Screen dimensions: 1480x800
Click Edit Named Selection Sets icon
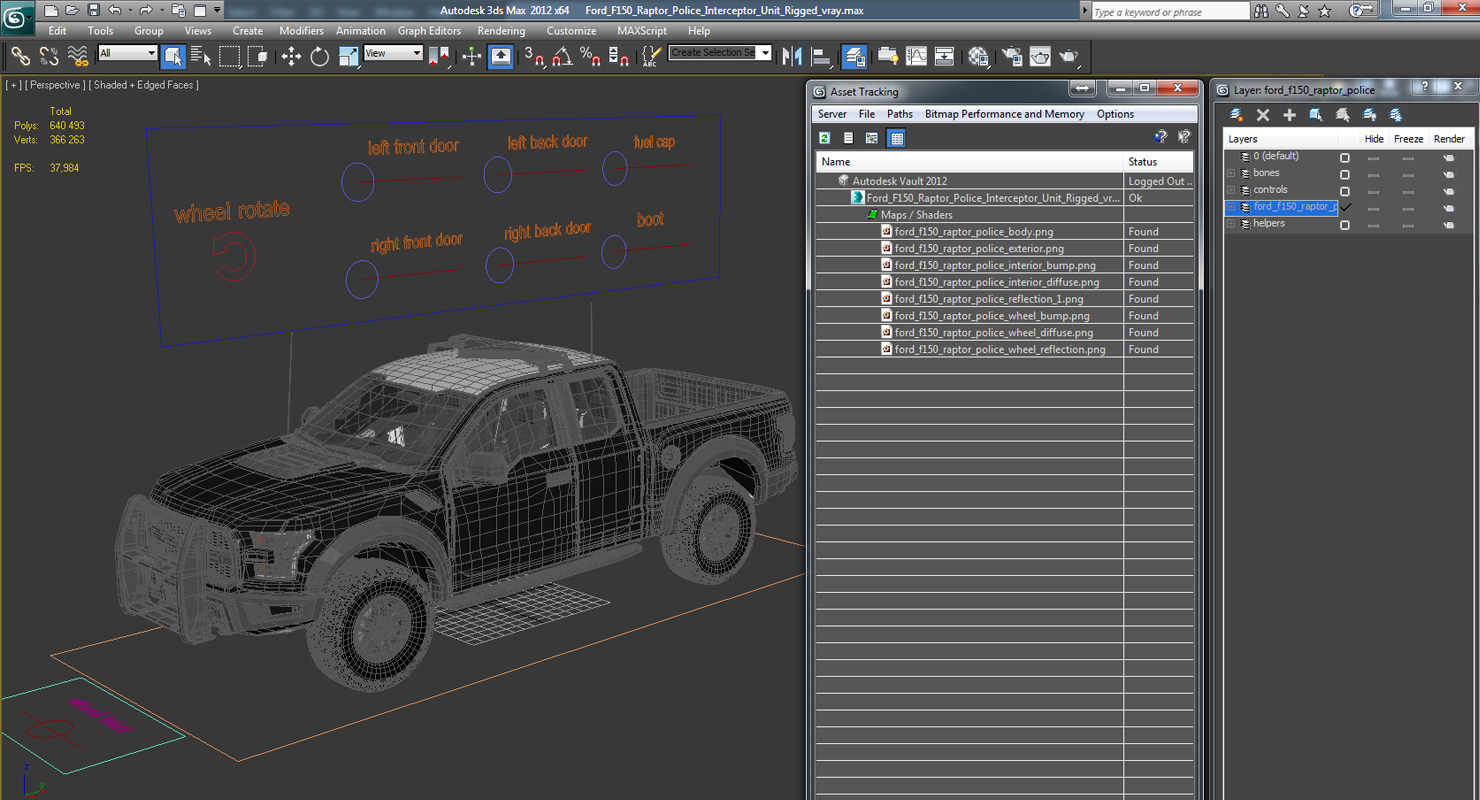pos(651,56)
